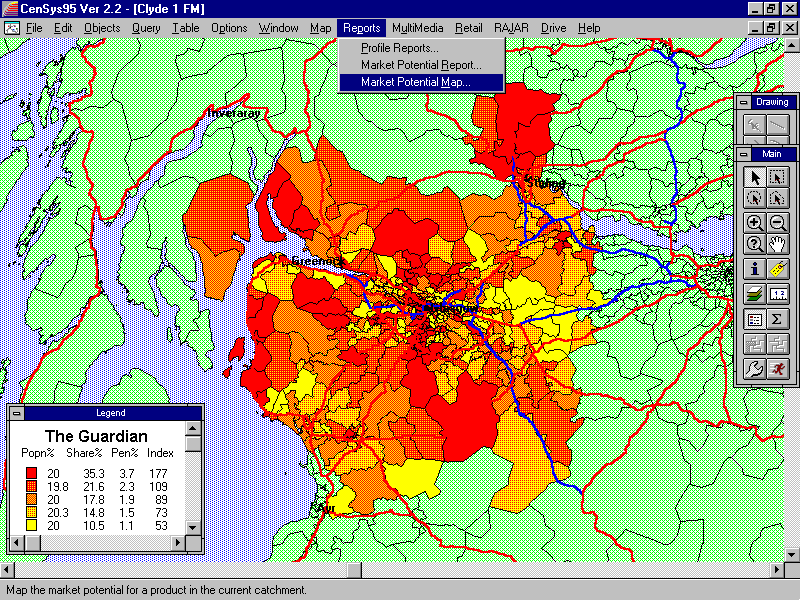Open the layers stack tool

(755, 294)
